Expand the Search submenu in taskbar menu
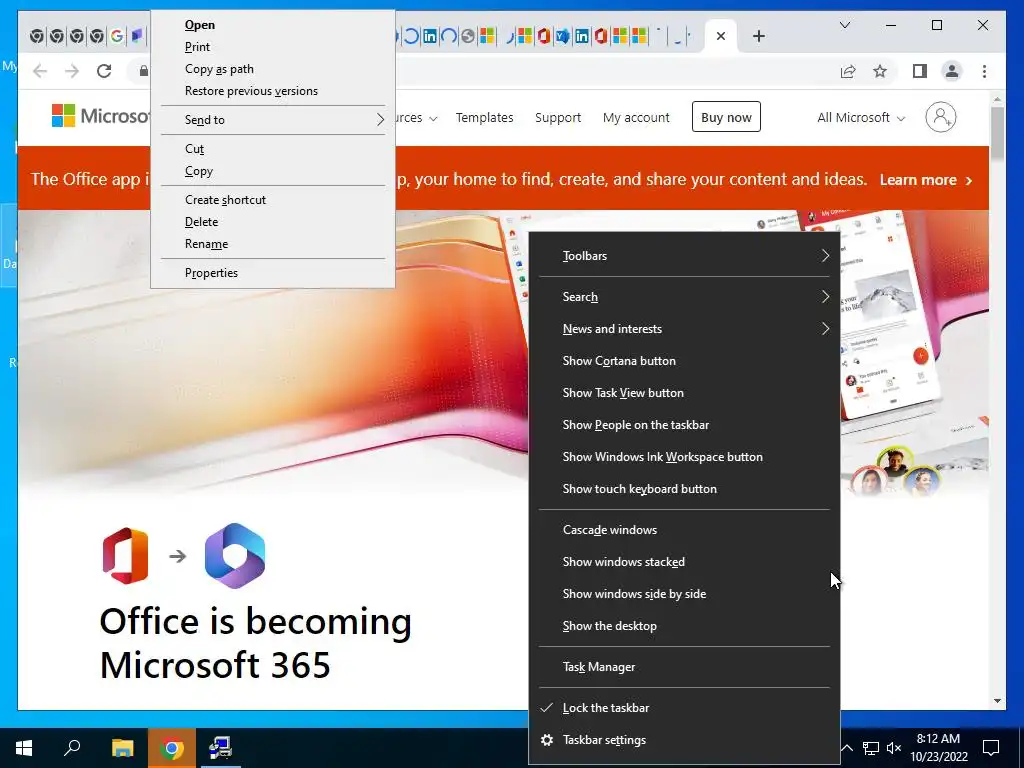Image resolution: width=1024 pixels, height=768 pixels. point(684,297)
